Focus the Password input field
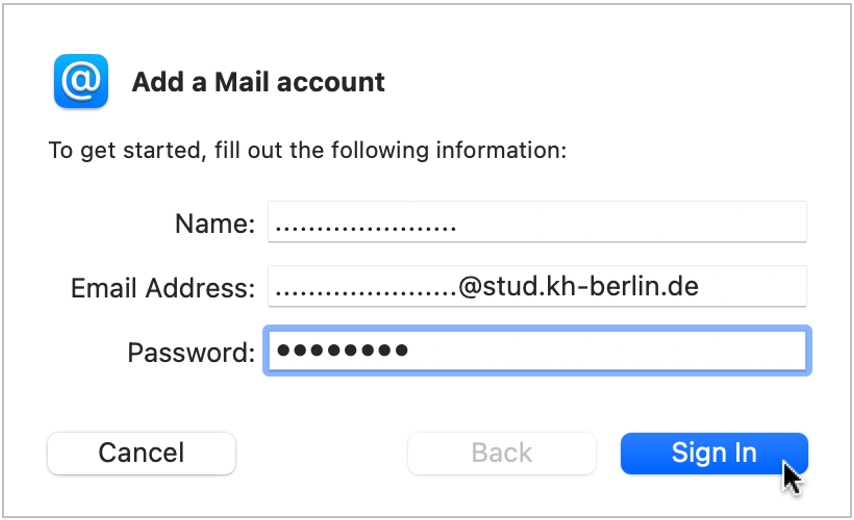This screenshot has height=520, width=854. (537, 351)
